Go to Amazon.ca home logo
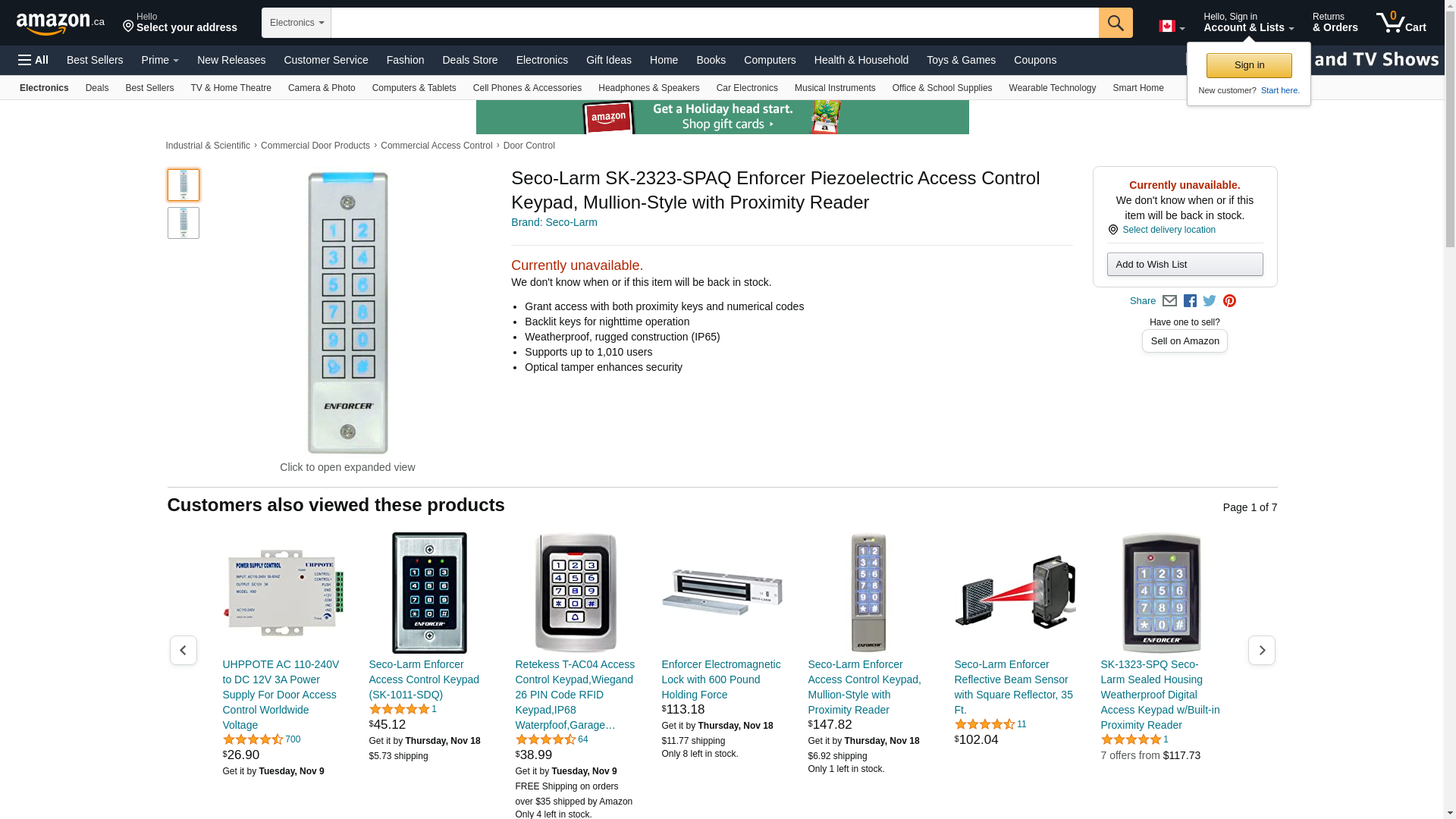 (61, 24)
